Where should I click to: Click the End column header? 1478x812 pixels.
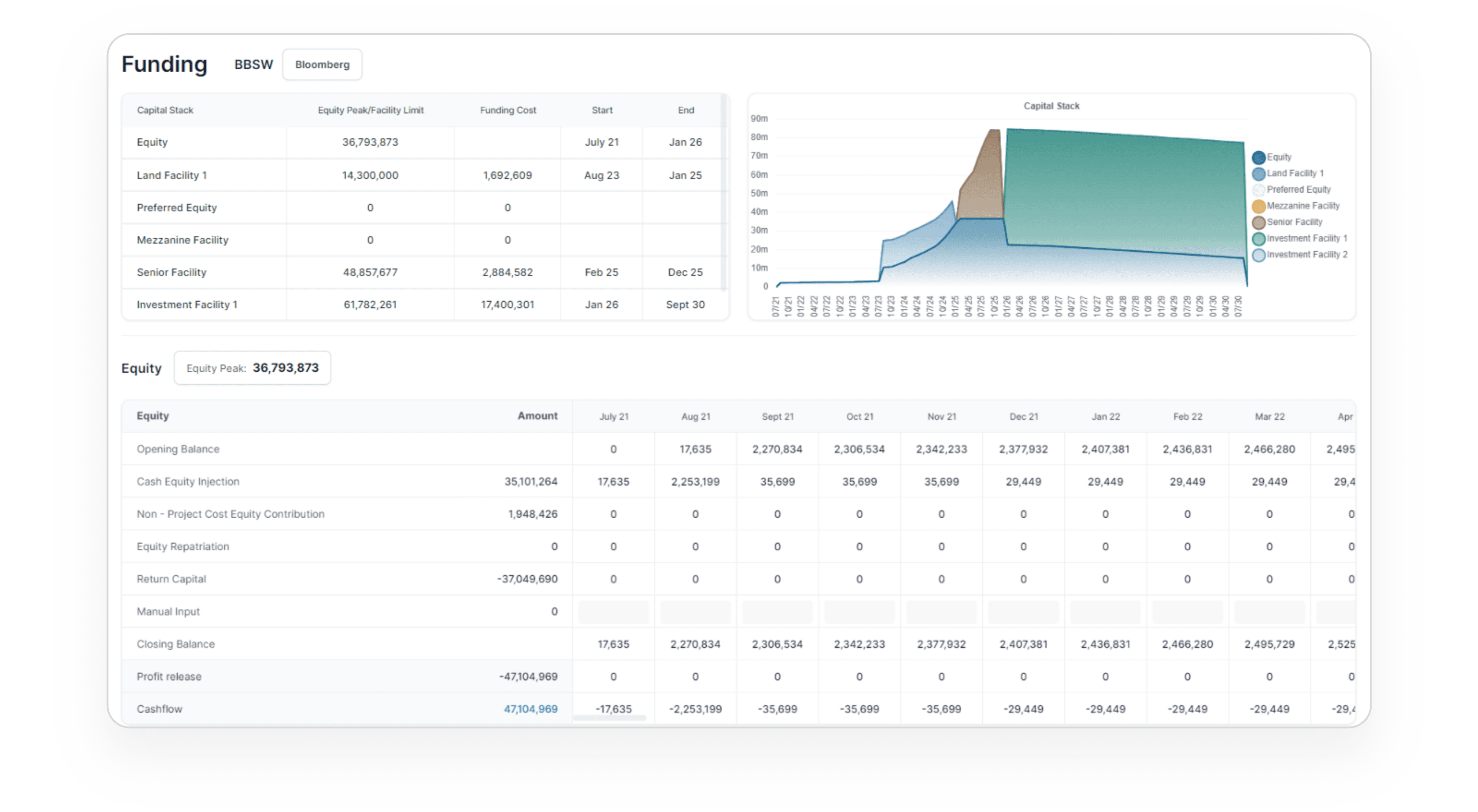(686, 110)
